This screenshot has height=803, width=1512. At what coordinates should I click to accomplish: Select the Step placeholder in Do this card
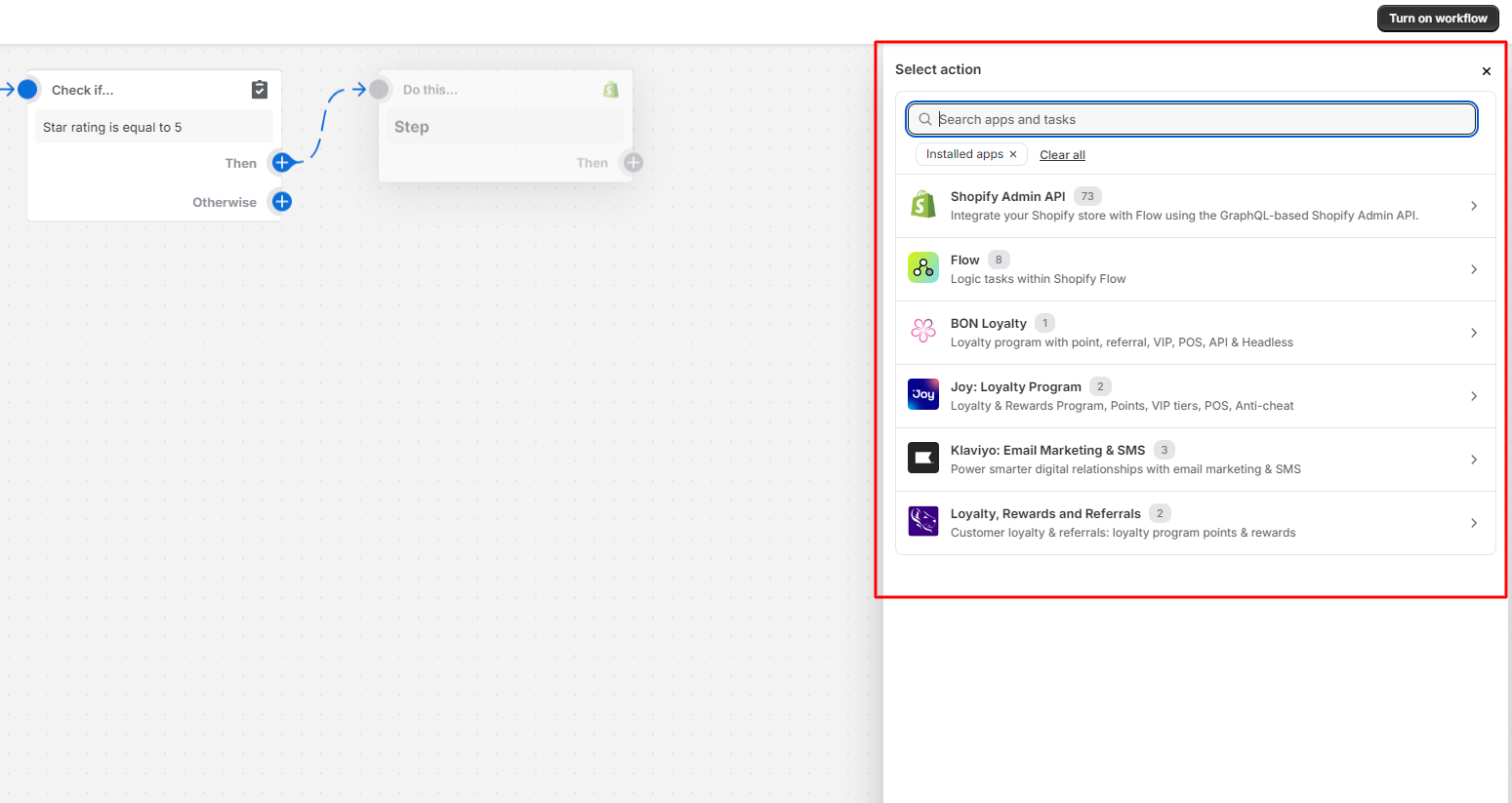click(x=506, y=127)
